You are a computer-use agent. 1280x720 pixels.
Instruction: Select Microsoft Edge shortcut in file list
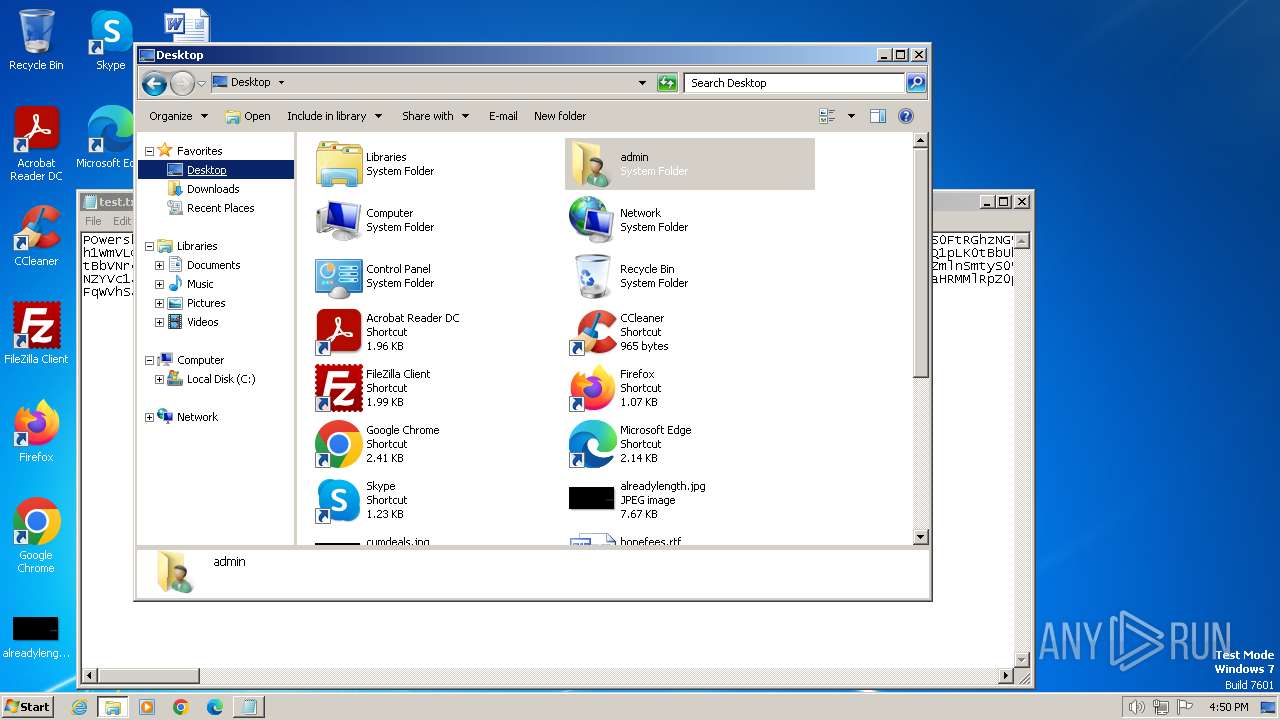(690, 444)
